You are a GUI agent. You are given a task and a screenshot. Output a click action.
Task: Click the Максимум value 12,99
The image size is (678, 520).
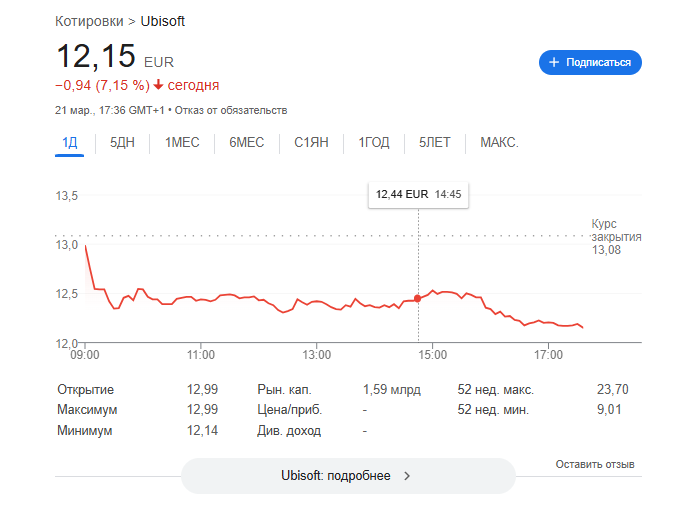(202, 410)
